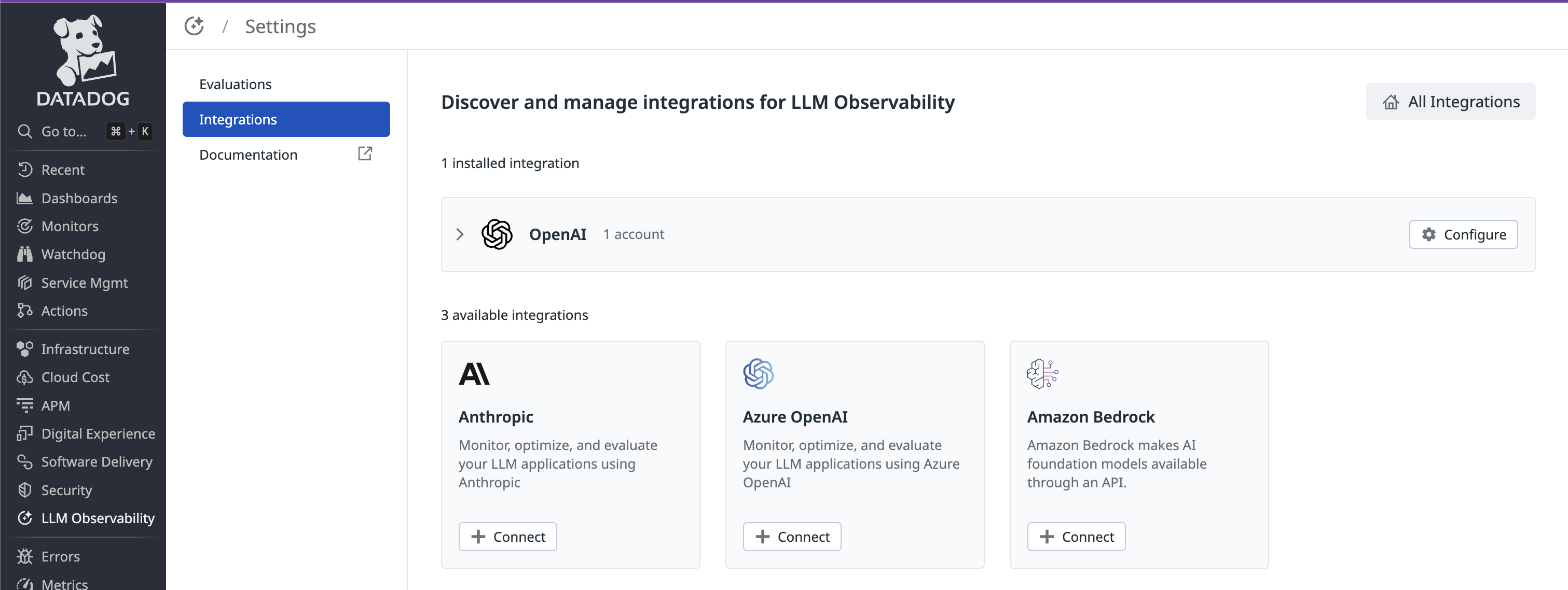Image resolution: width=1568 pixels, height=590 pixels.
Task: Open the Dashboards menu item
Action: click(x=79, y=198)
